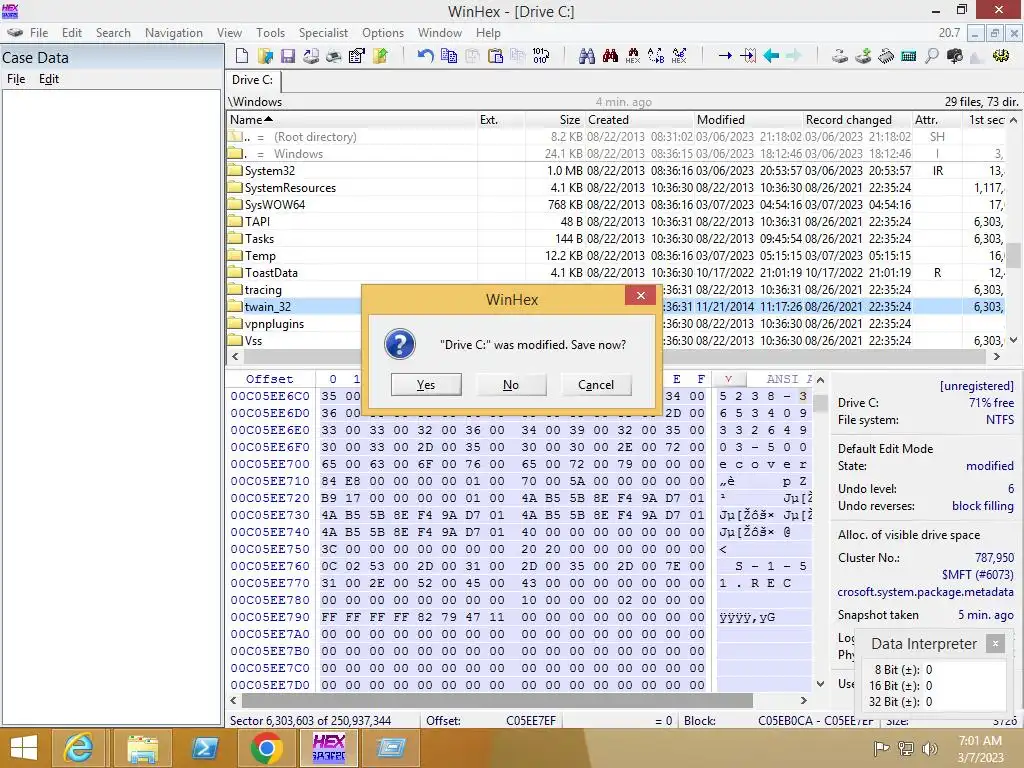
Task: Sort by the Attr. column header
Action: (x=936, y=120)
